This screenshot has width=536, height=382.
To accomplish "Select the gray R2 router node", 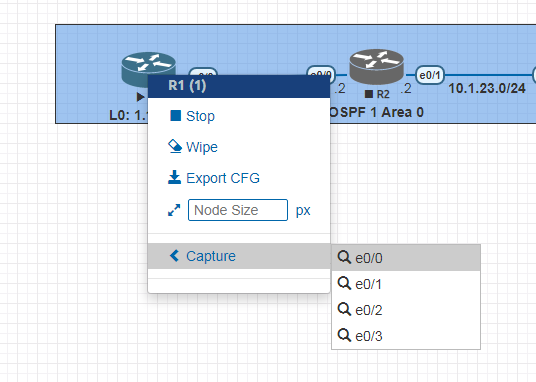I will (x=376, y=67).
